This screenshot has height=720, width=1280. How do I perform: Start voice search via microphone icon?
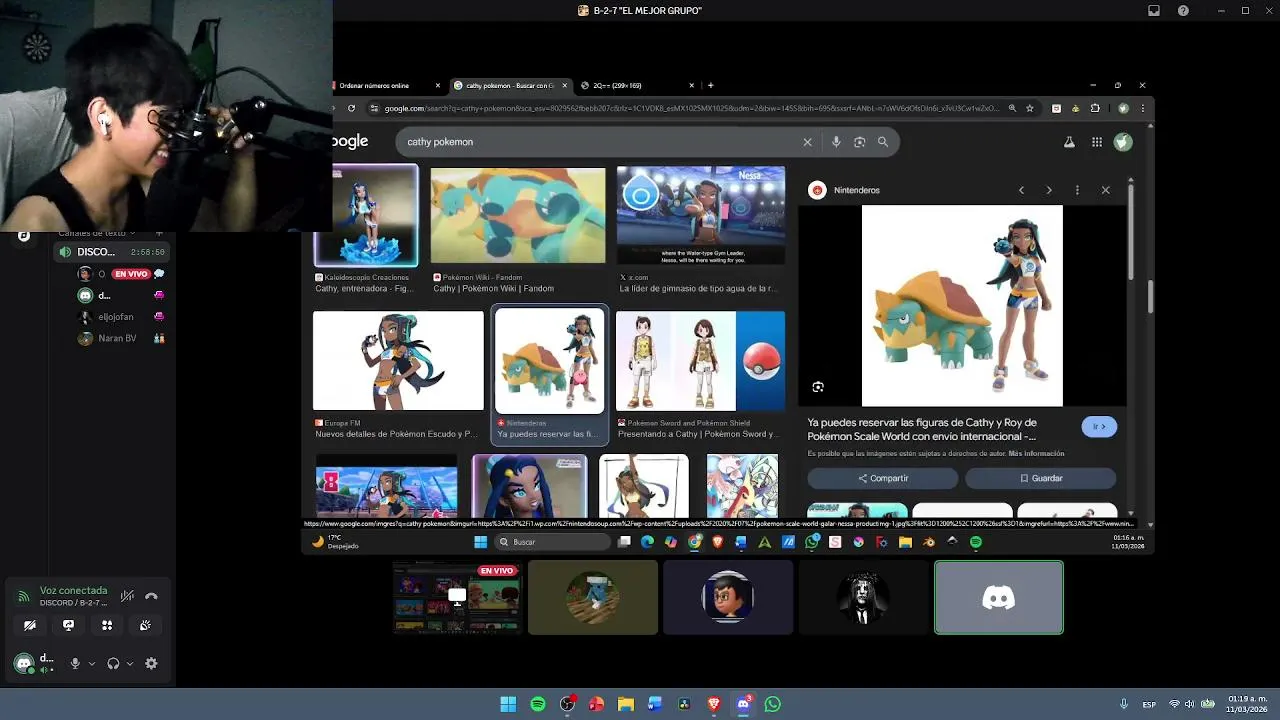(836, 142)
